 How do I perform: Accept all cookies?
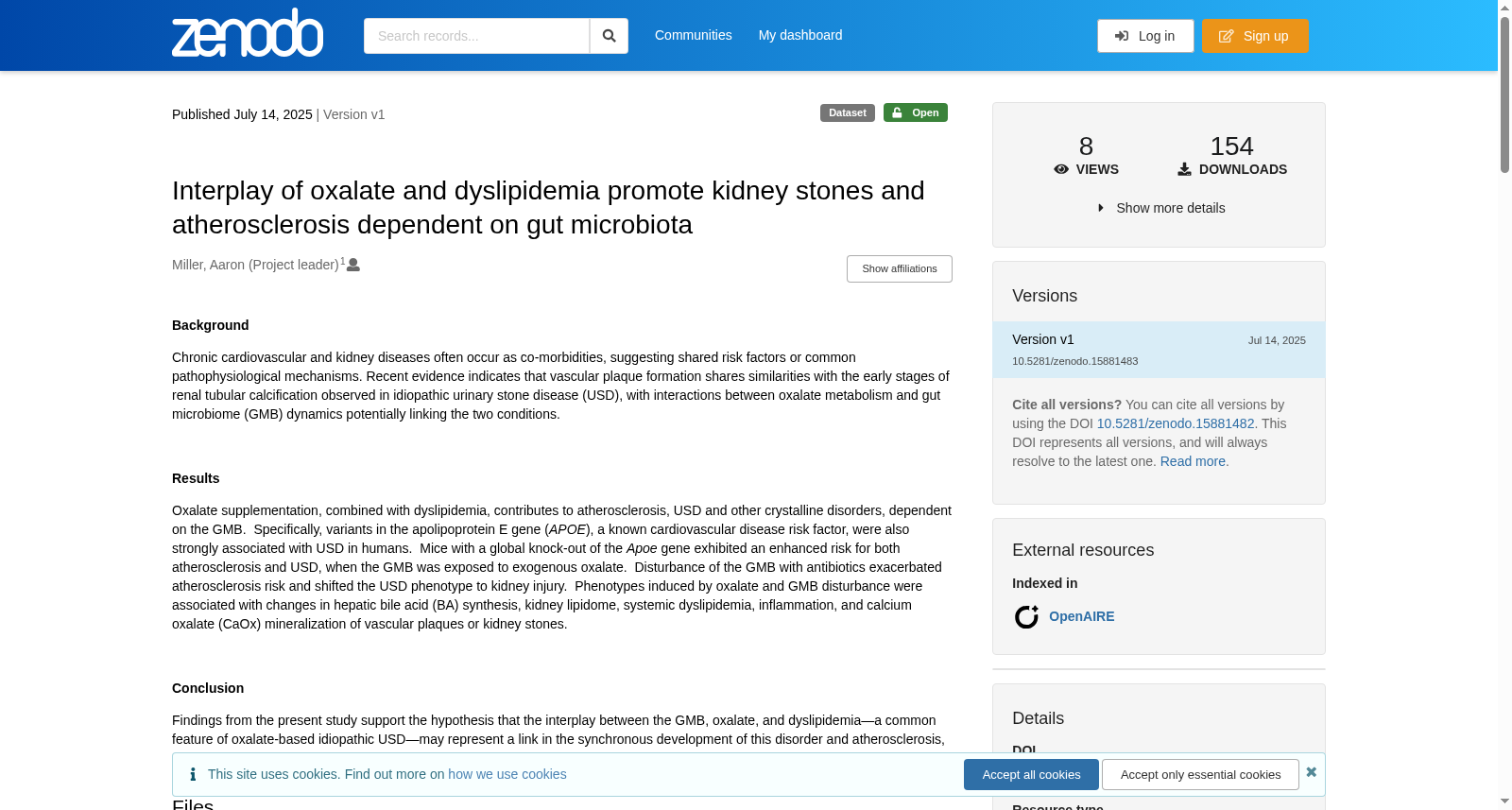[1031, 774]
